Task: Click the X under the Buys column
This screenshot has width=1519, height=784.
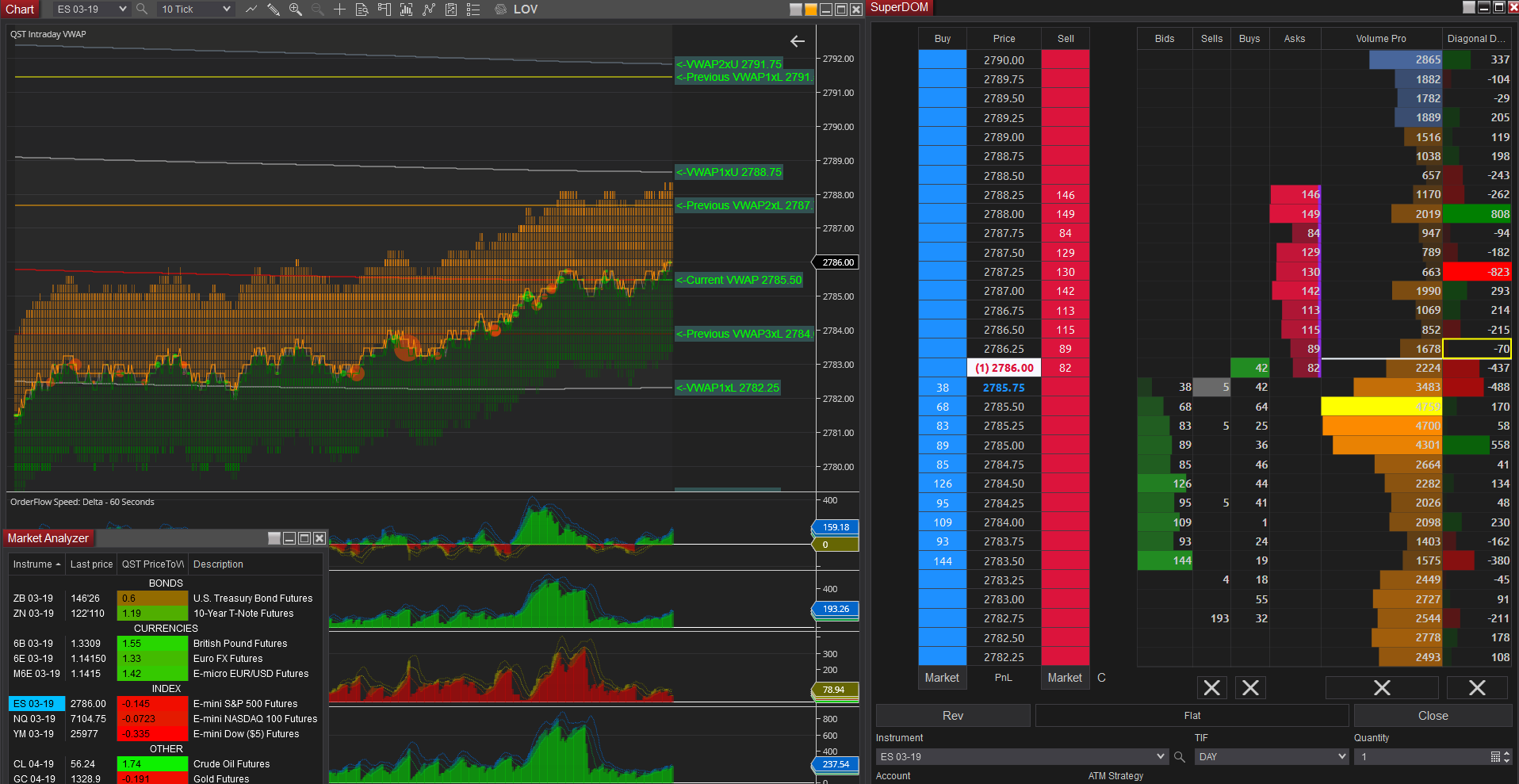Action: (1250, 688)
